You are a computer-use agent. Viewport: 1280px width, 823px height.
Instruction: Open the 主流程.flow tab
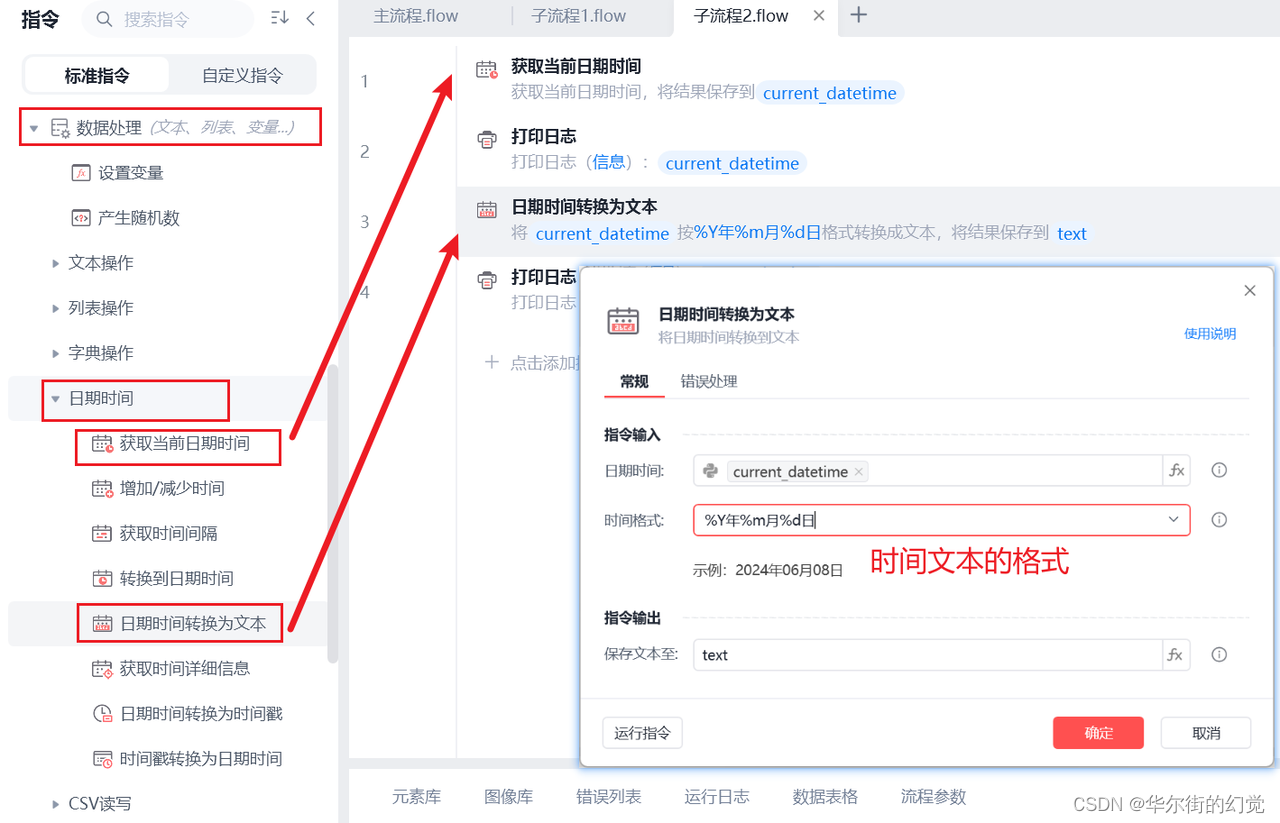pos(416,16)
